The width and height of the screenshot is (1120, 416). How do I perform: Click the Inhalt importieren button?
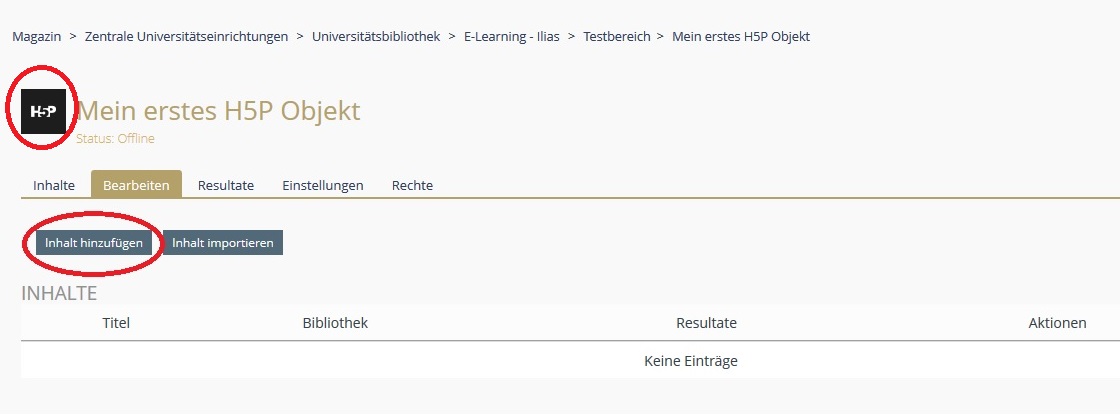click(x=223, y=243)
